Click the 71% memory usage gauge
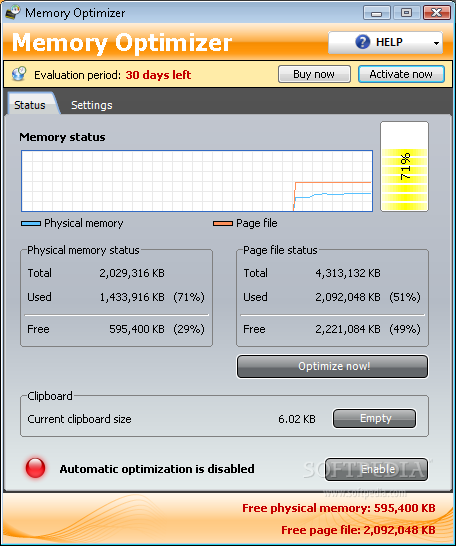This screenshot has width=456, height=546. tap(404, 166)
